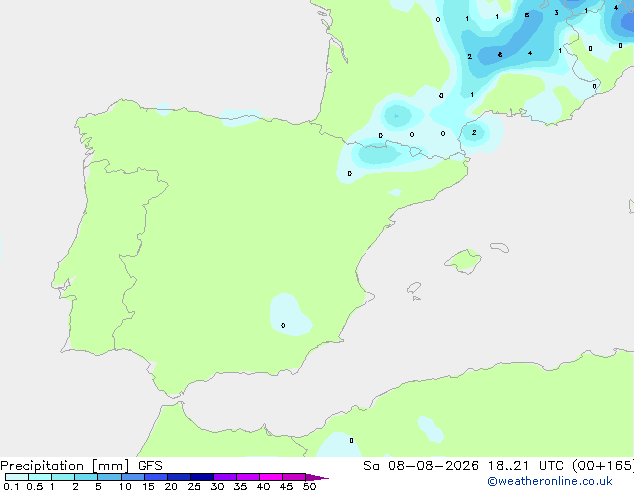The image size is (634, 490).
Task: Click the '0' value in southeastern Spain
Action: (283, 325)
